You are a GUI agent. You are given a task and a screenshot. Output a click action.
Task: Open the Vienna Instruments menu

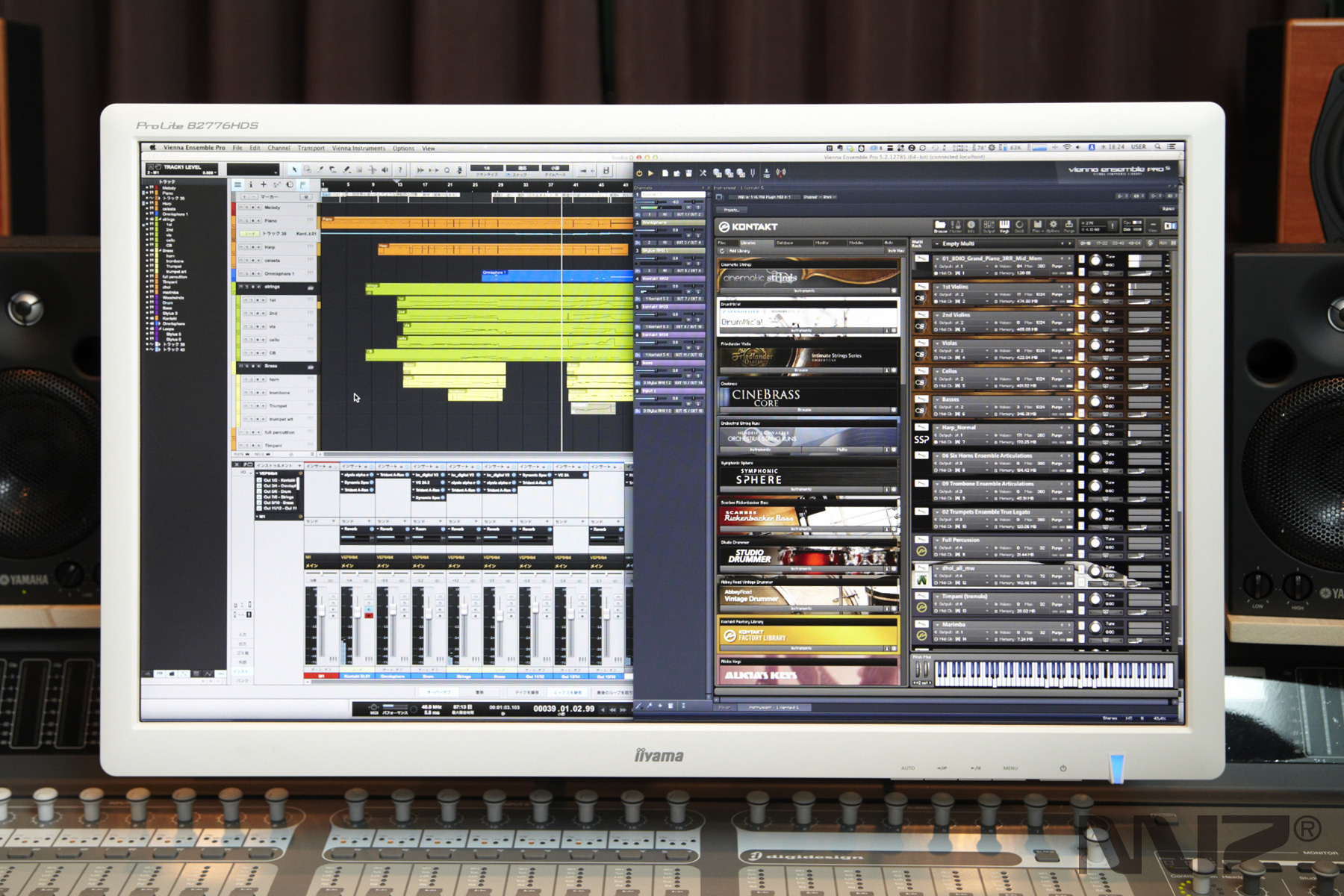tap(358, 148)
